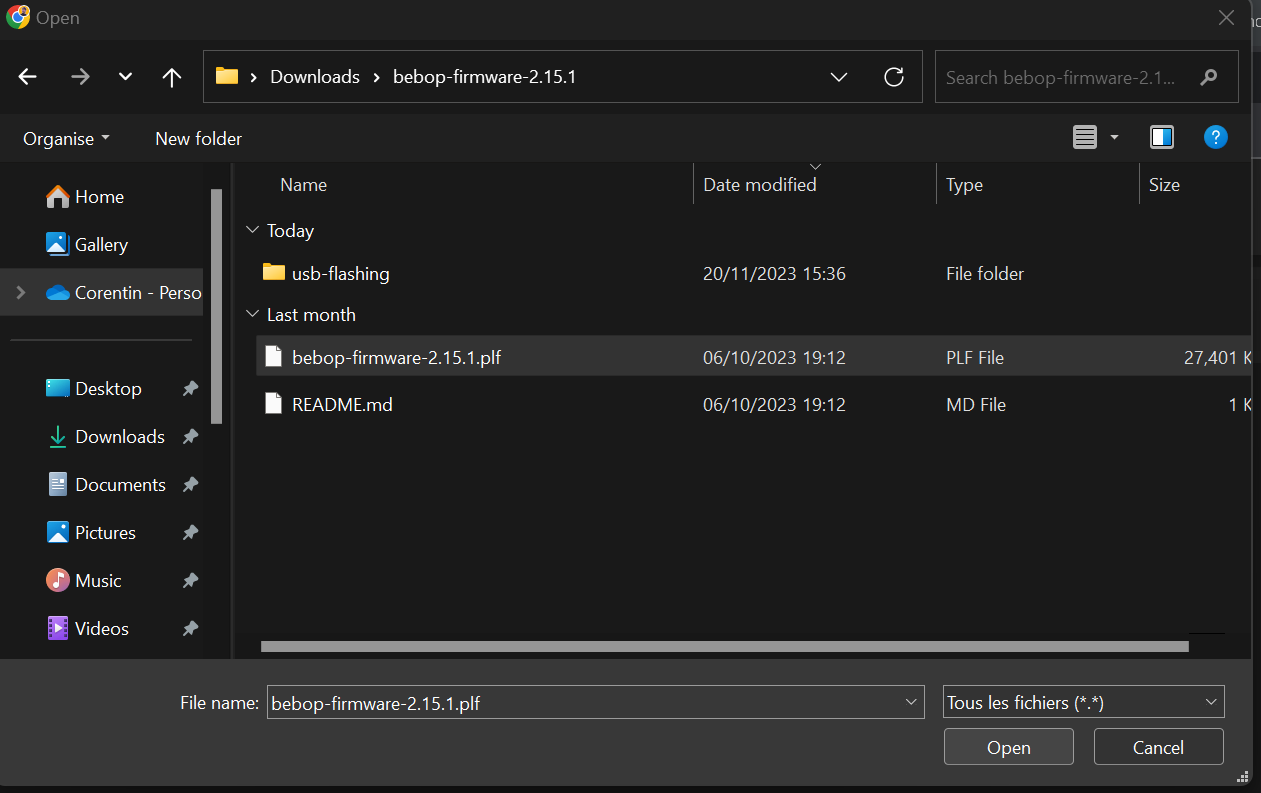Open the file type filter dropdown
The width and height of the screenshot is (1261, 793).
[x=1083, y=701]
